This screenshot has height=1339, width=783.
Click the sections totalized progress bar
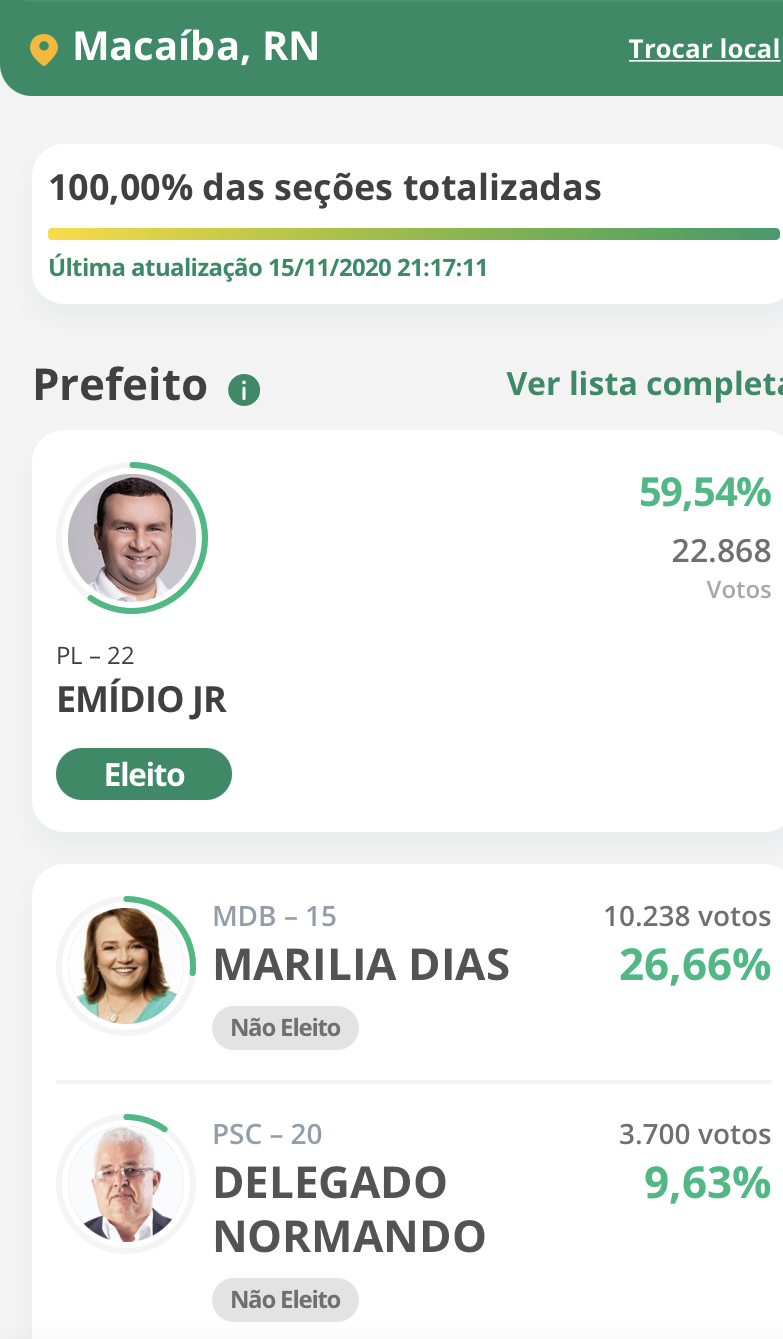(413, 234)
